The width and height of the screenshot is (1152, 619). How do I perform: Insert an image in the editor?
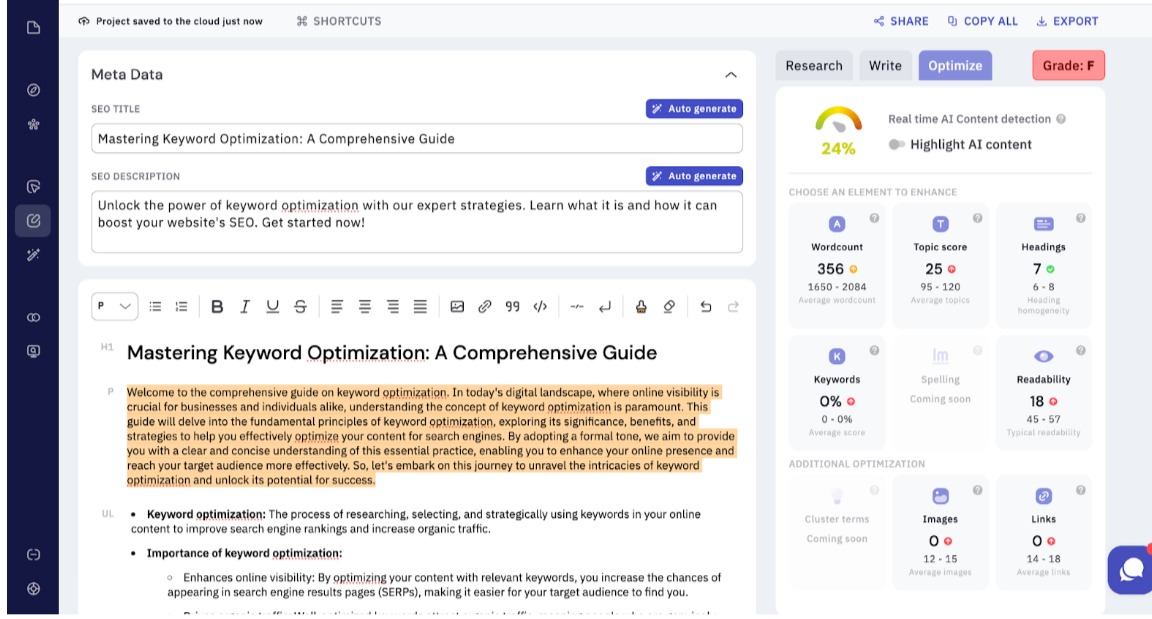(457, 308)
